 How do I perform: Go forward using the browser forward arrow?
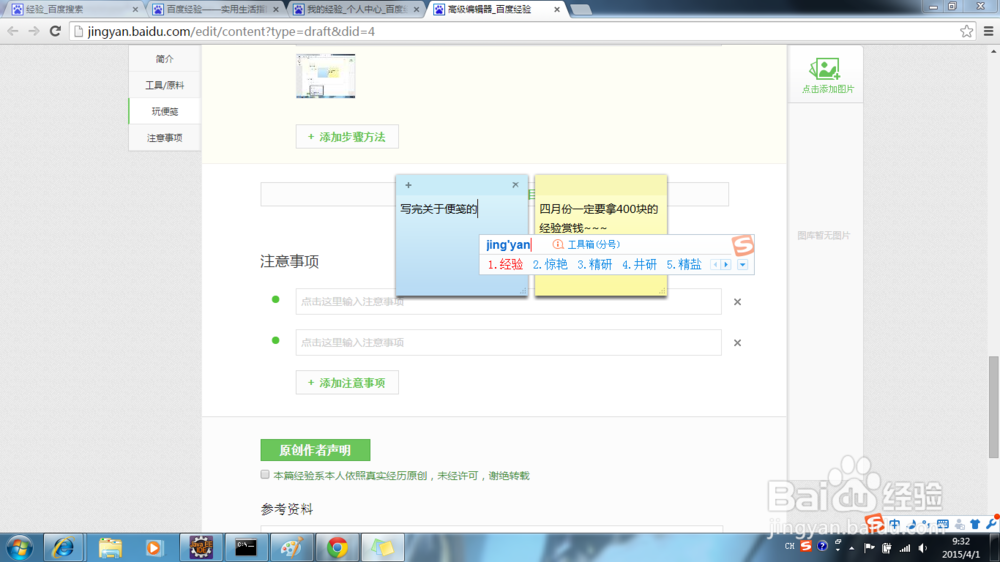[33, 31]
